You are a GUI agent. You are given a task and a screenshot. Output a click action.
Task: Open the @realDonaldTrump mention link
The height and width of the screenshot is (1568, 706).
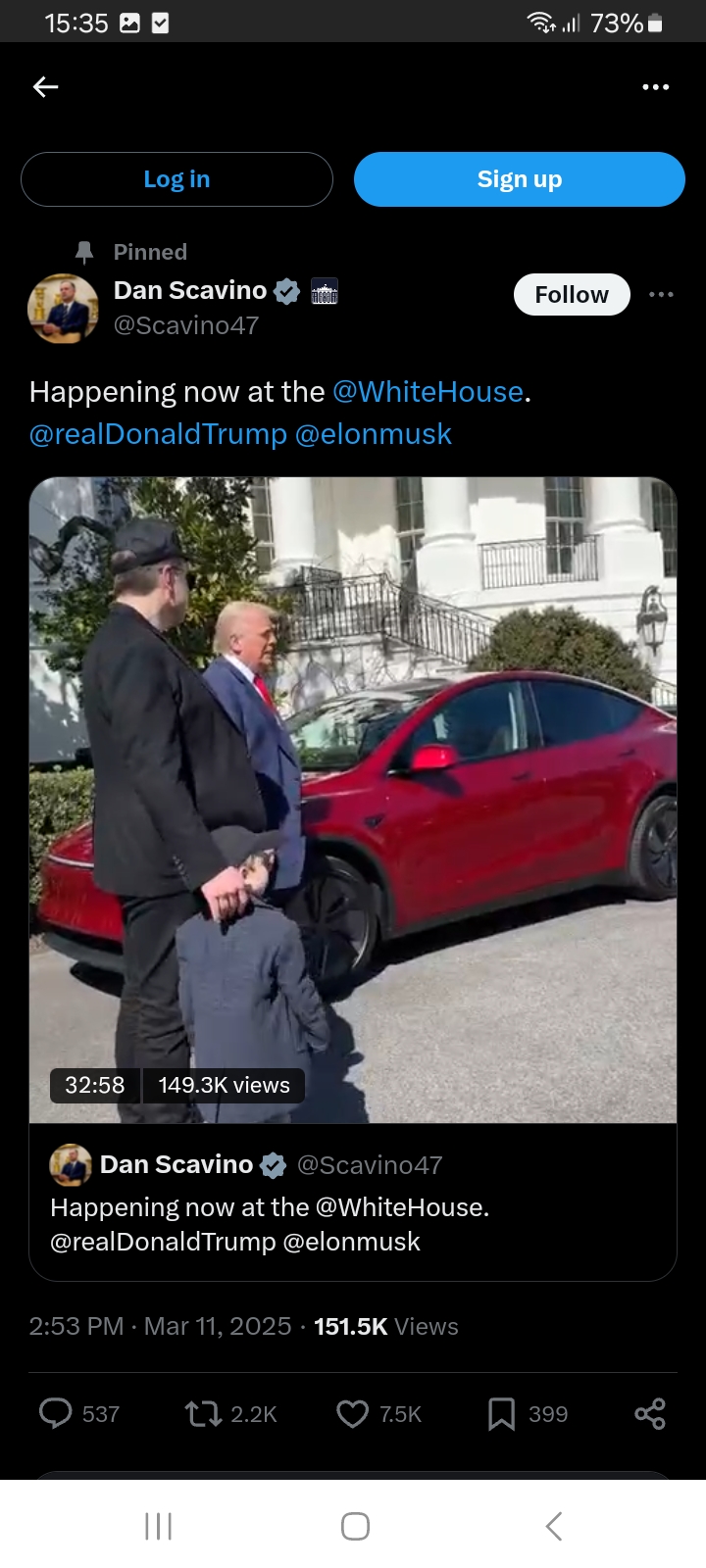click(x=158, y=434)
